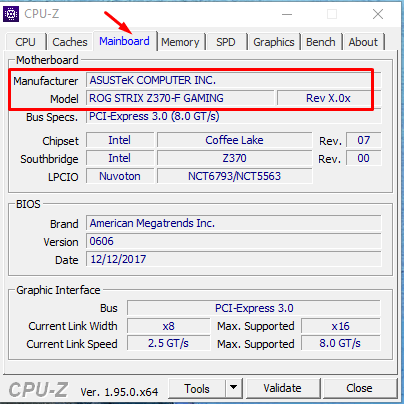
Task: Go to the Memory tab
Action: click(x=180, y=42)
